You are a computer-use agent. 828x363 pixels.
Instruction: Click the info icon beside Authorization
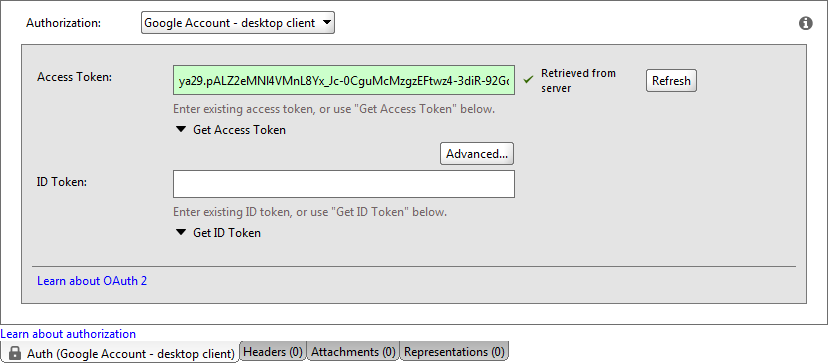pos(805,23)
